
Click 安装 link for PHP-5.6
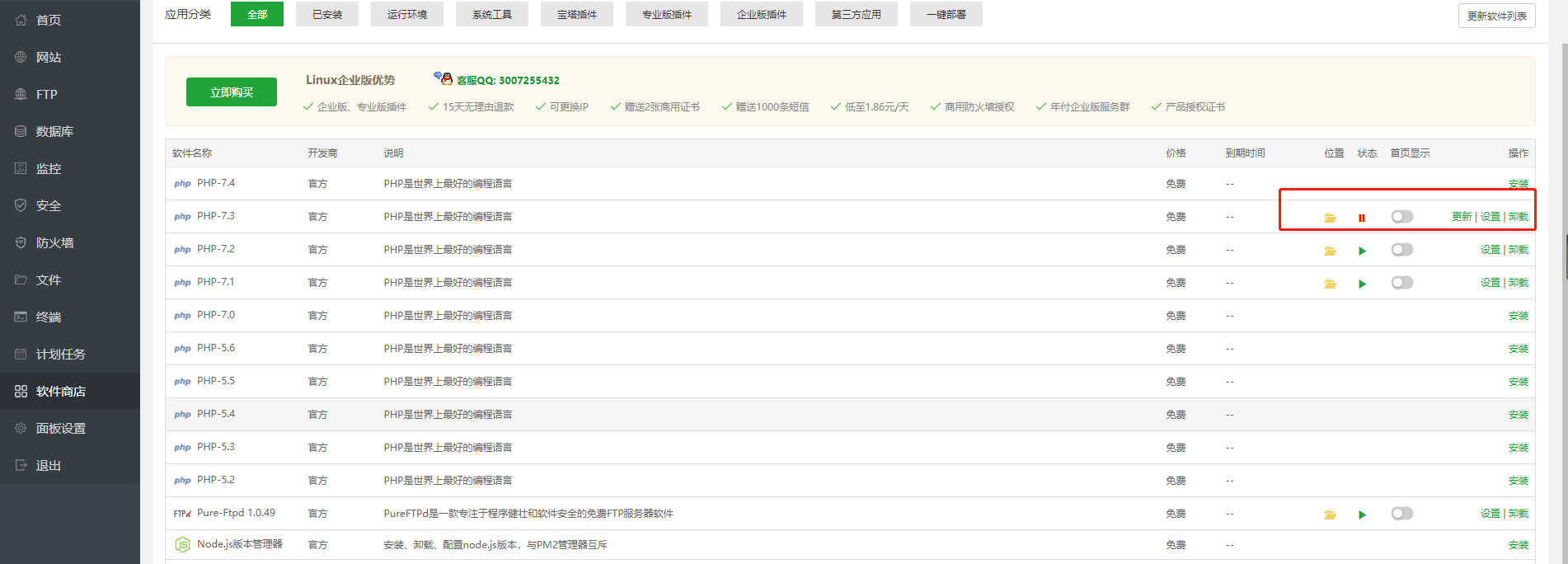[x=1519, y=349]
